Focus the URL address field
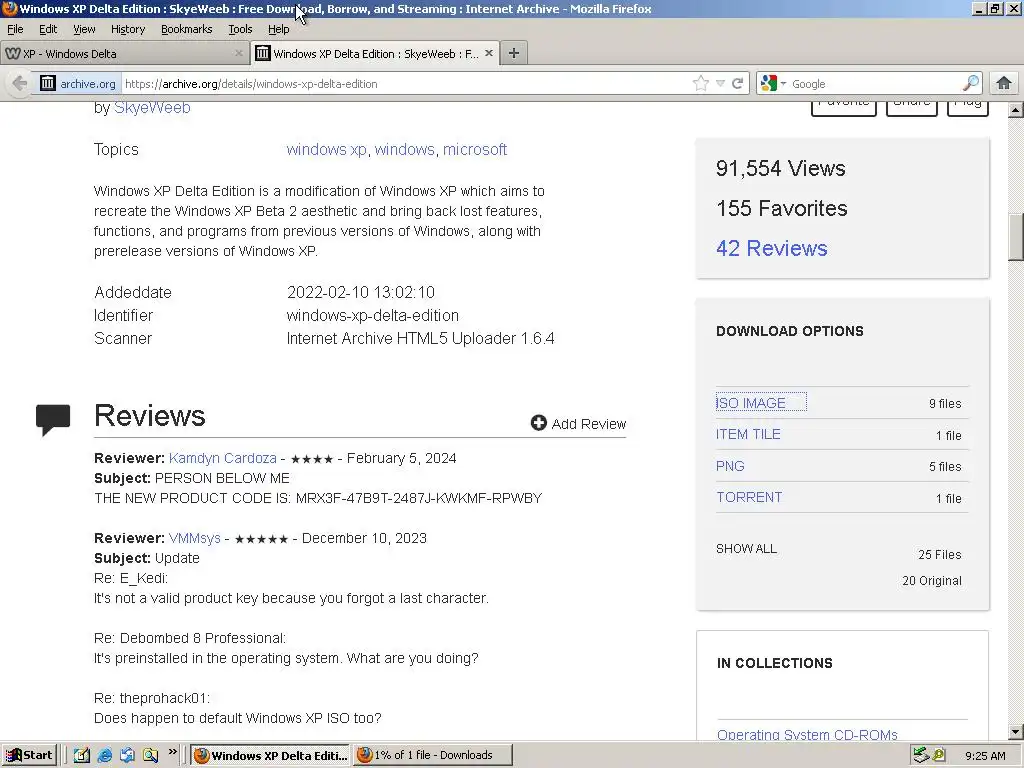Viewport: 1024px width, 768px height. (x=405, y=84)
